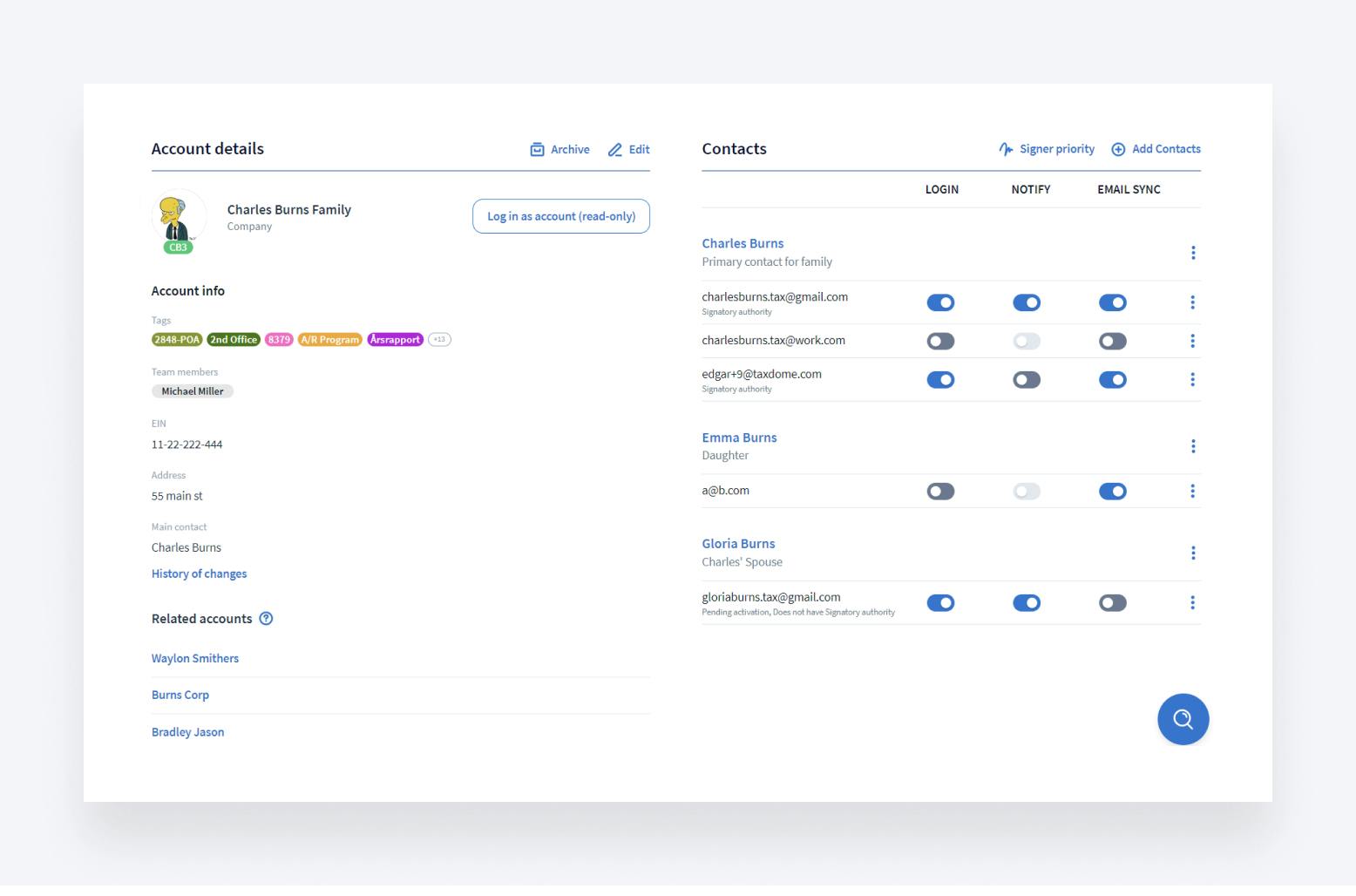The height and width of the screenshot is (896, 1356).
Task: Turn on email sync for gloriaburns.tax@gmail.com
Action: tap(1113, 603)
